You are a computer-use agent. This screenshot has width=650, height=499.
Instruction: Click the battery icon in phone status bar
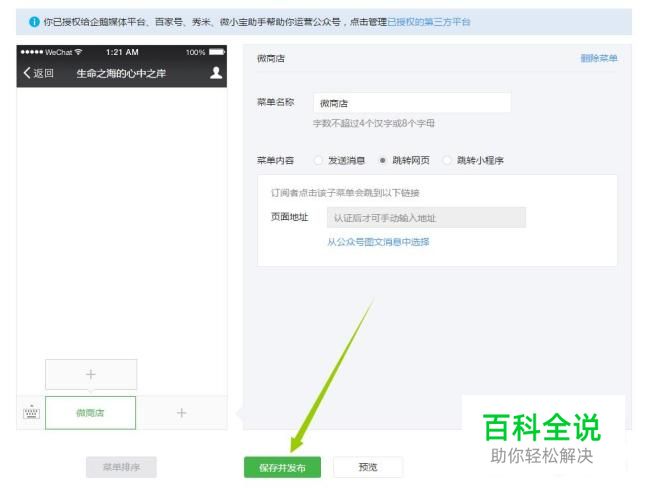click(x=217, y=52)
